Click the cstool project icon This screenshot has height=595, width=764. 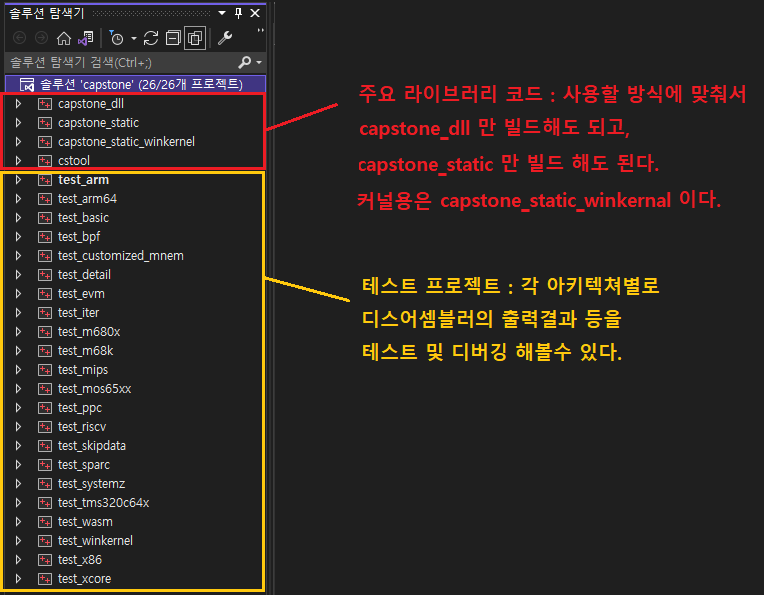(x=45, y=161)
